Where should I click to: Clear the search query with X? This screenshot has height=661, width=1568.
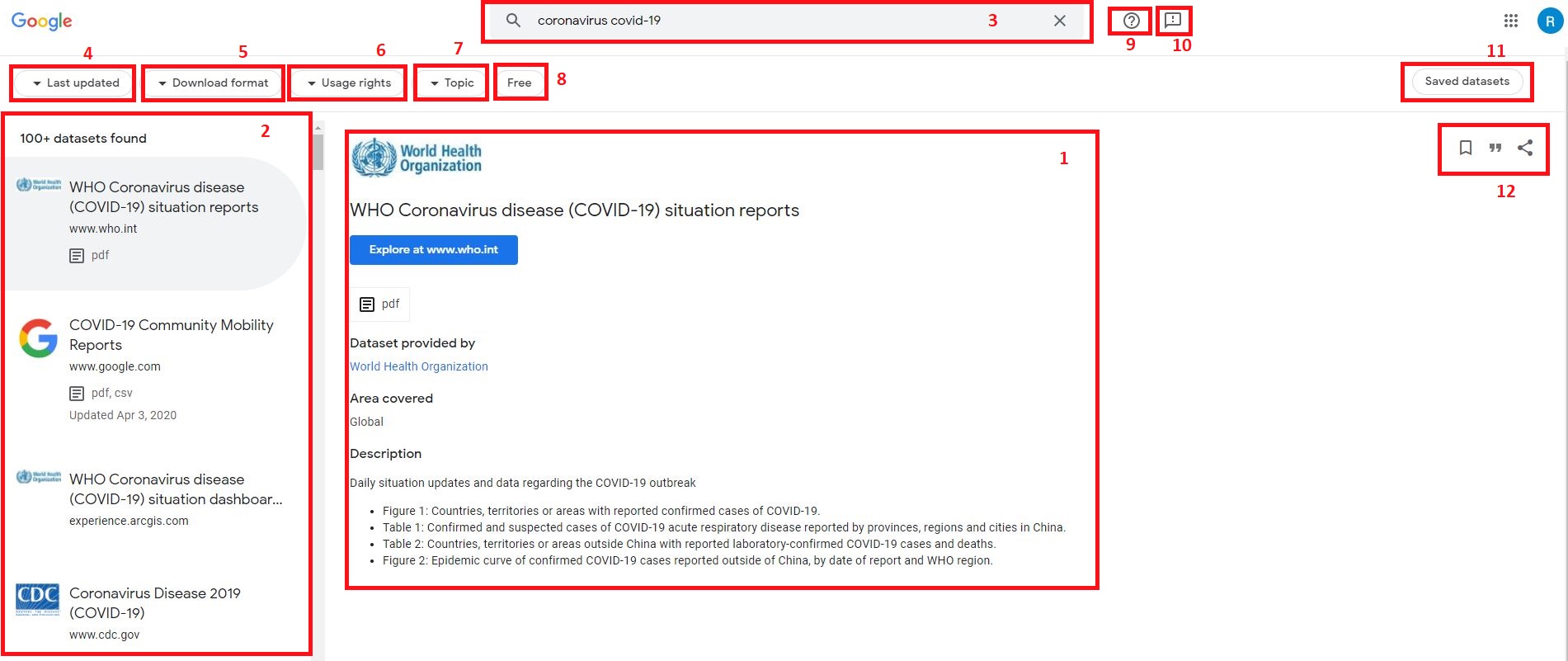pyautogui.click(x=1060, y=21)
